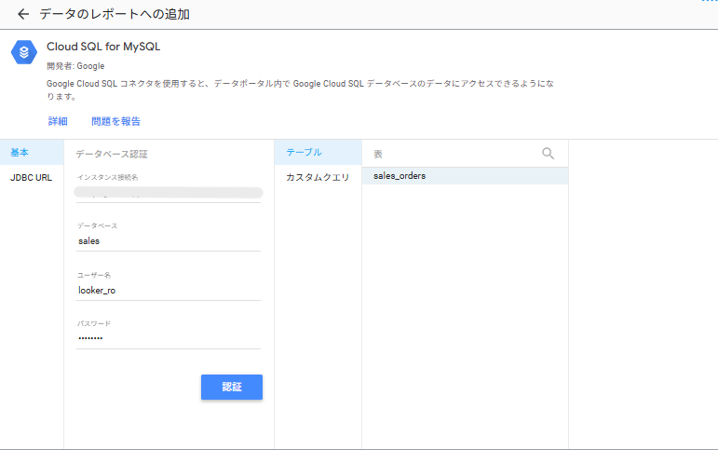The height and width of the screenshot is (450, 718).
Task: Click the 開発者: Google text
Action: point(76,66)
